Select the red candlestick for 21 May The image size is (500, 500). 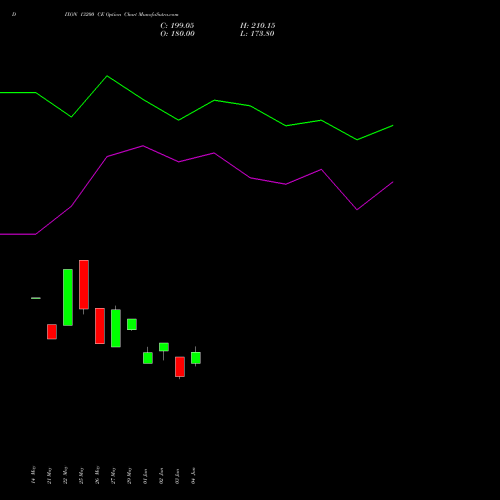52,332
